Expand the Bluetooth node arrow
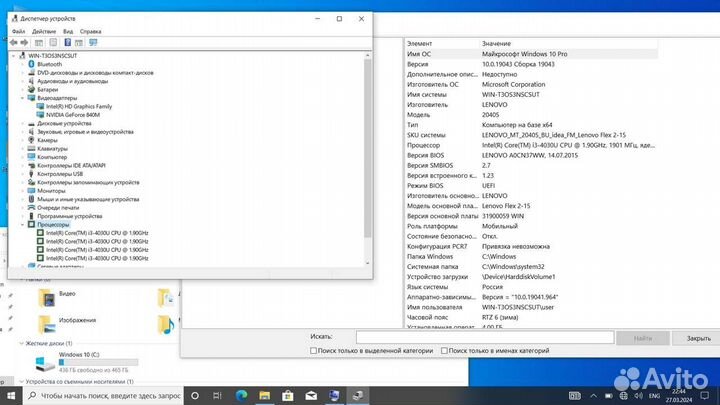This screenshot has height=405, width=720. 22,64
